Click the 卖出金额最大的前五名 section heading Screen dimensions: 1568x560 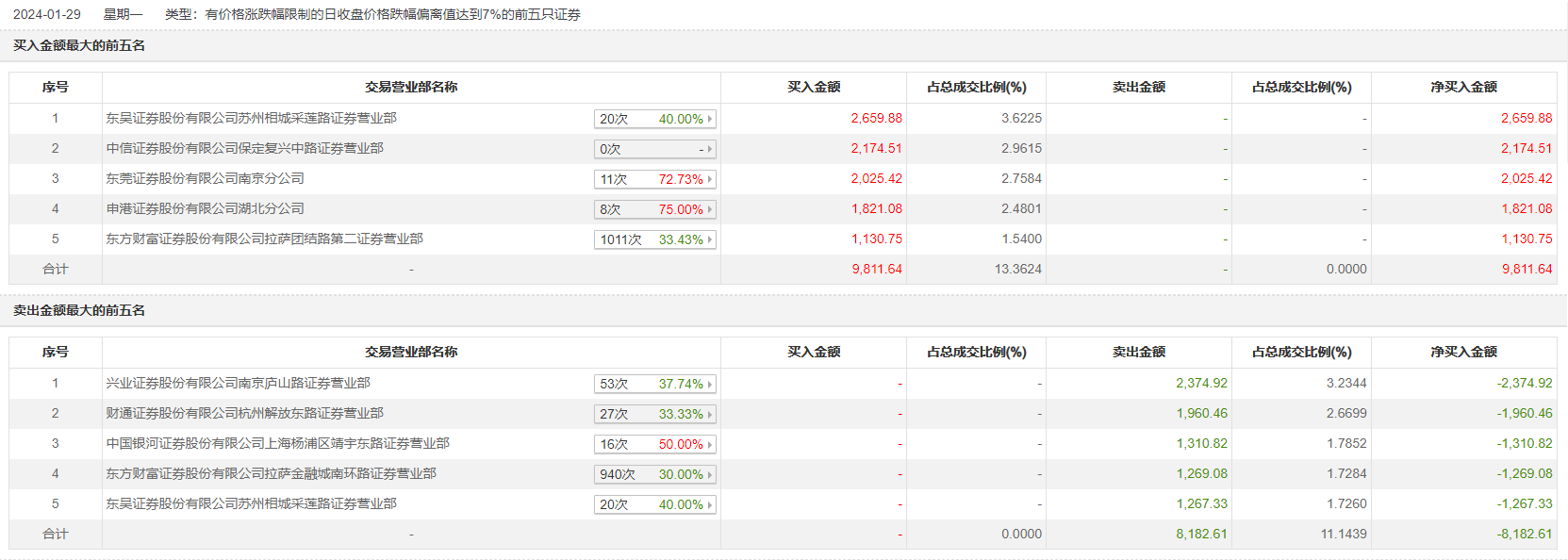coord(79,310)
